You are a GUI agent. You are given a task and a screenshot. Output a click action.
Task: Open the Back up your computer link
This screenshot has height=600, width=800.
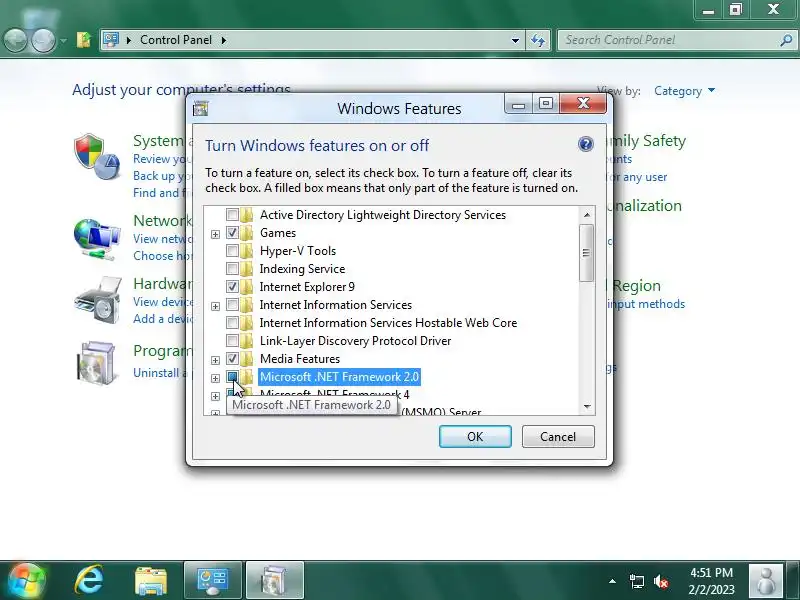pyautogui.click(x=163, y=176)
